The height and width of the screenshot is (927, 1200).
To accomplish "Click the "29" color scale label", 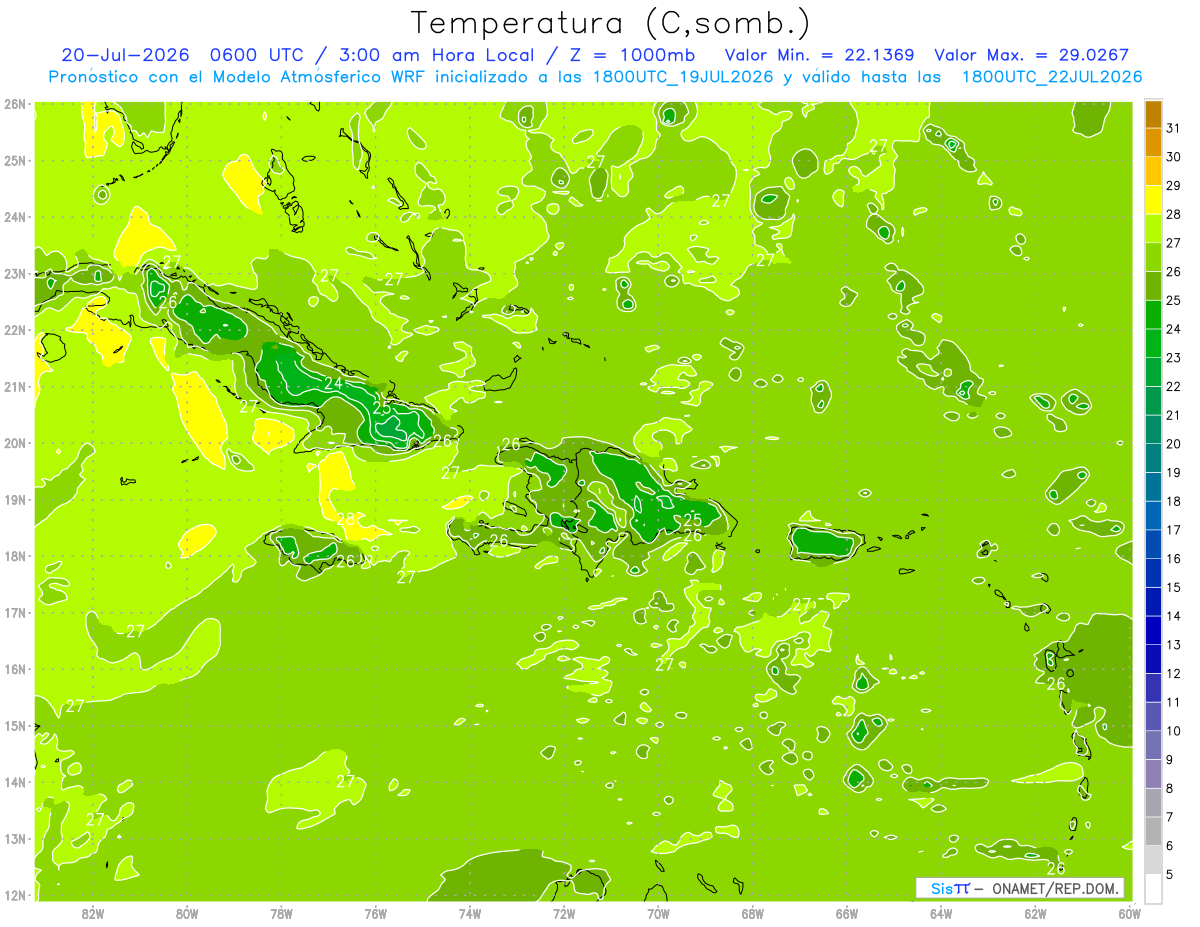I will 1173,186.
